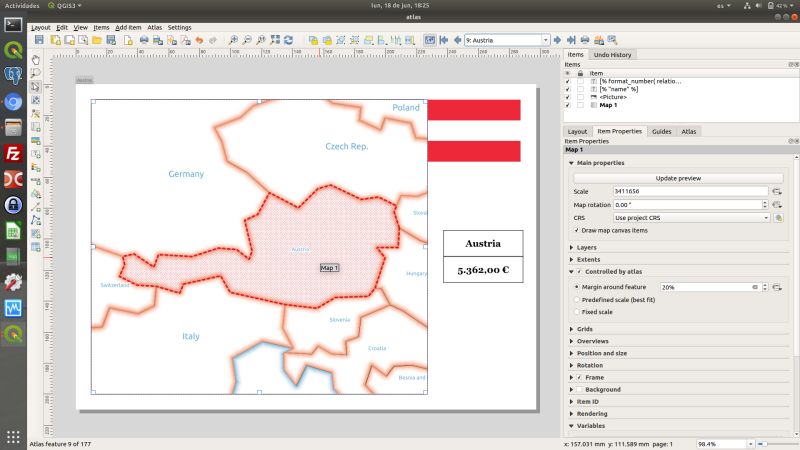The image size is (800, 450).
Task: Choose the Select/Move Item tool
Action: (x=35, y=86)
